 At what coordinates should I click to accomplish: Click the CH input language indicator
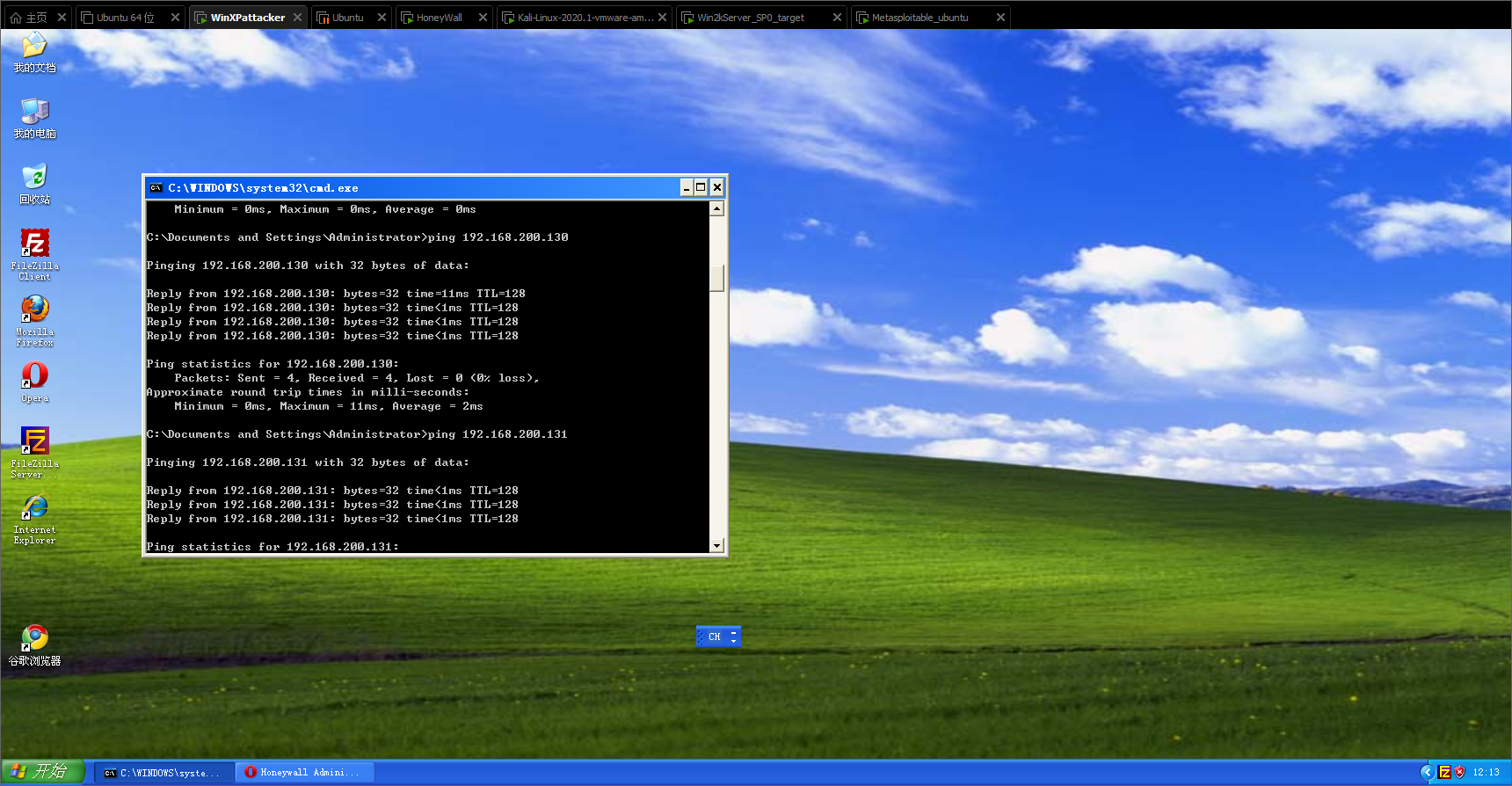point(714,637)
